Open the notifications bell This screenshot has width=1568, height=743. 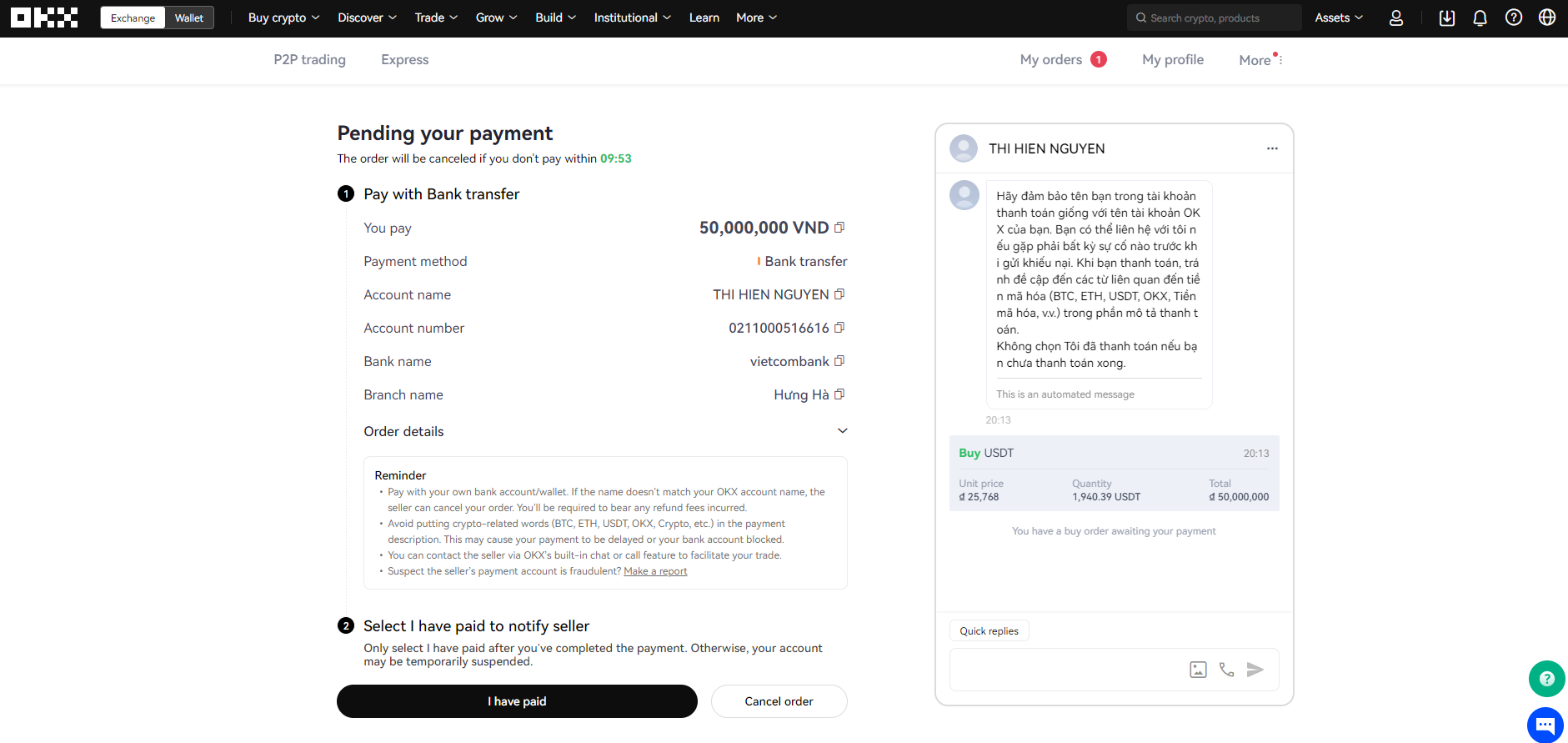[x=1480, y=18]
